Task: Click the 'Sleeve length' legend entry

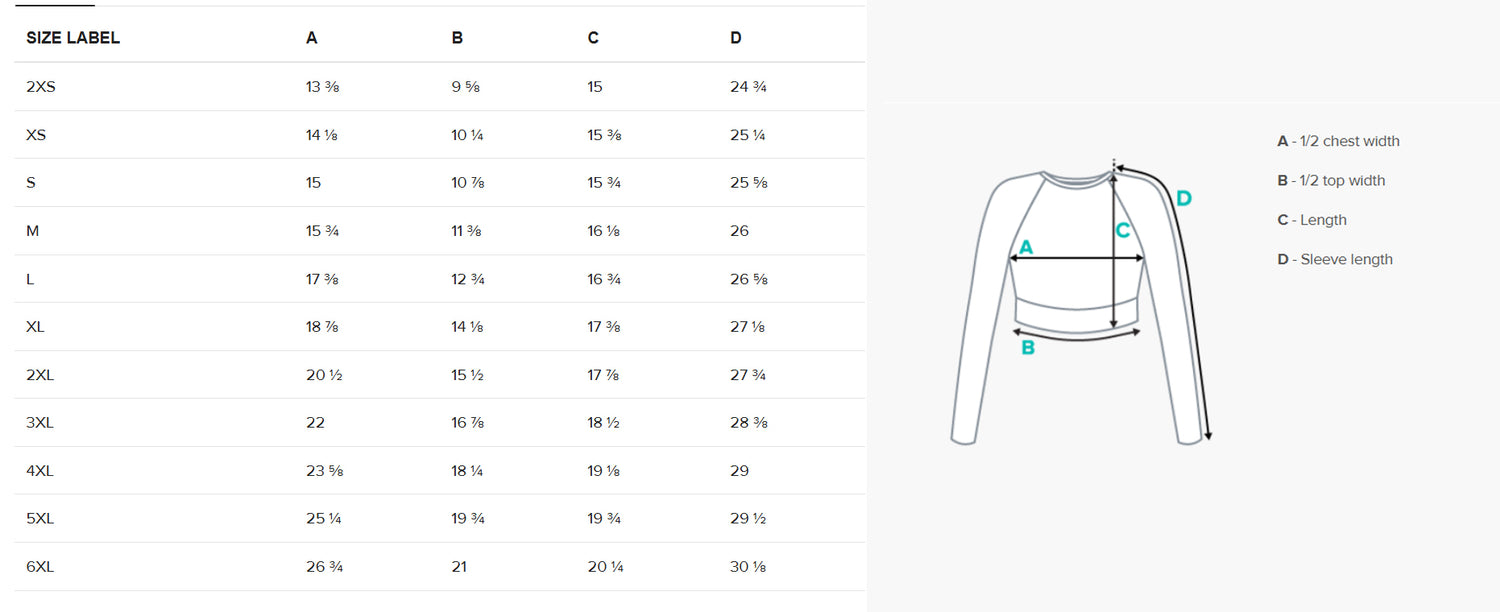Action: (1335, 259)
